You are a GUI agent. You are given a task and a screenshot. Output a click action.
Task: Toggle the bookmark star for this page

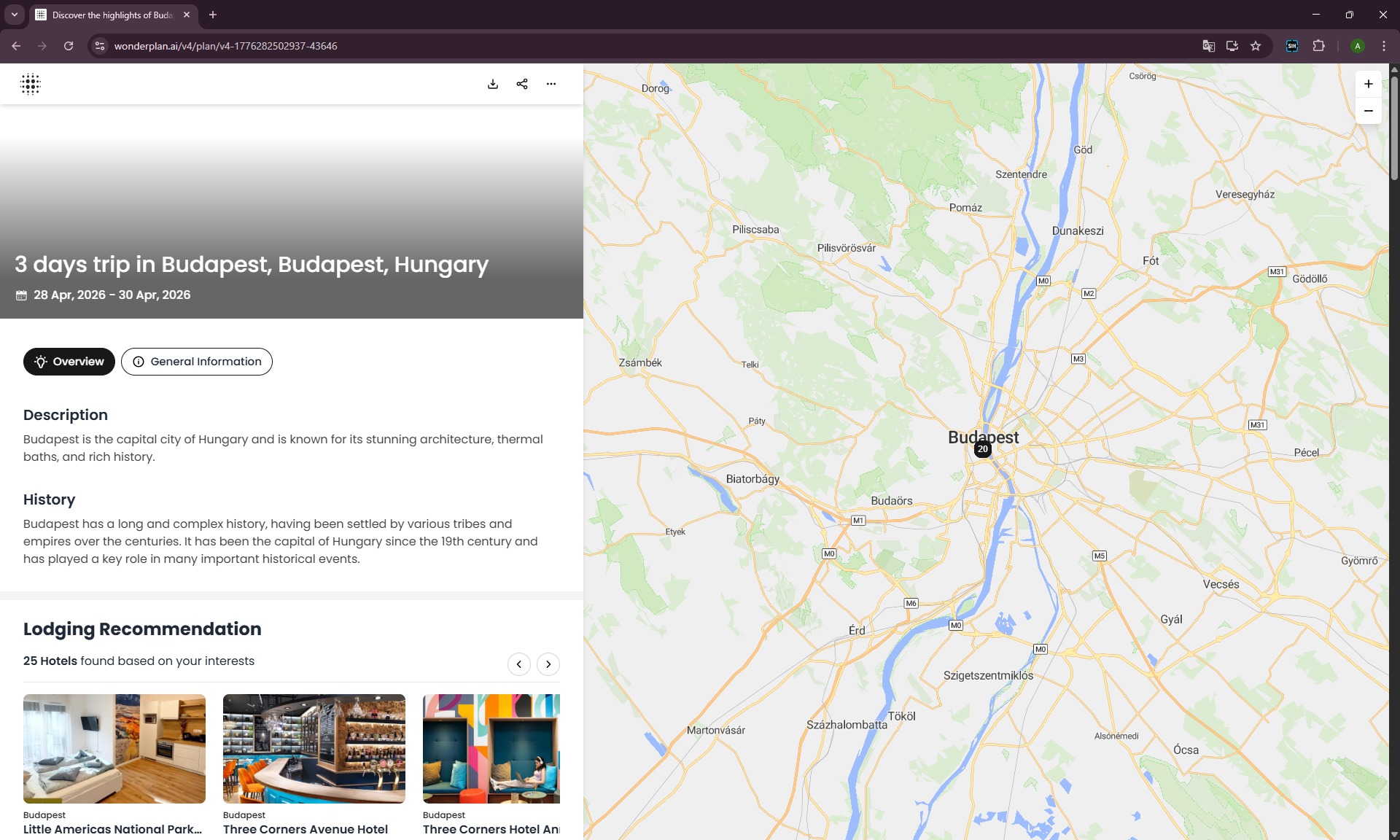1256,46
